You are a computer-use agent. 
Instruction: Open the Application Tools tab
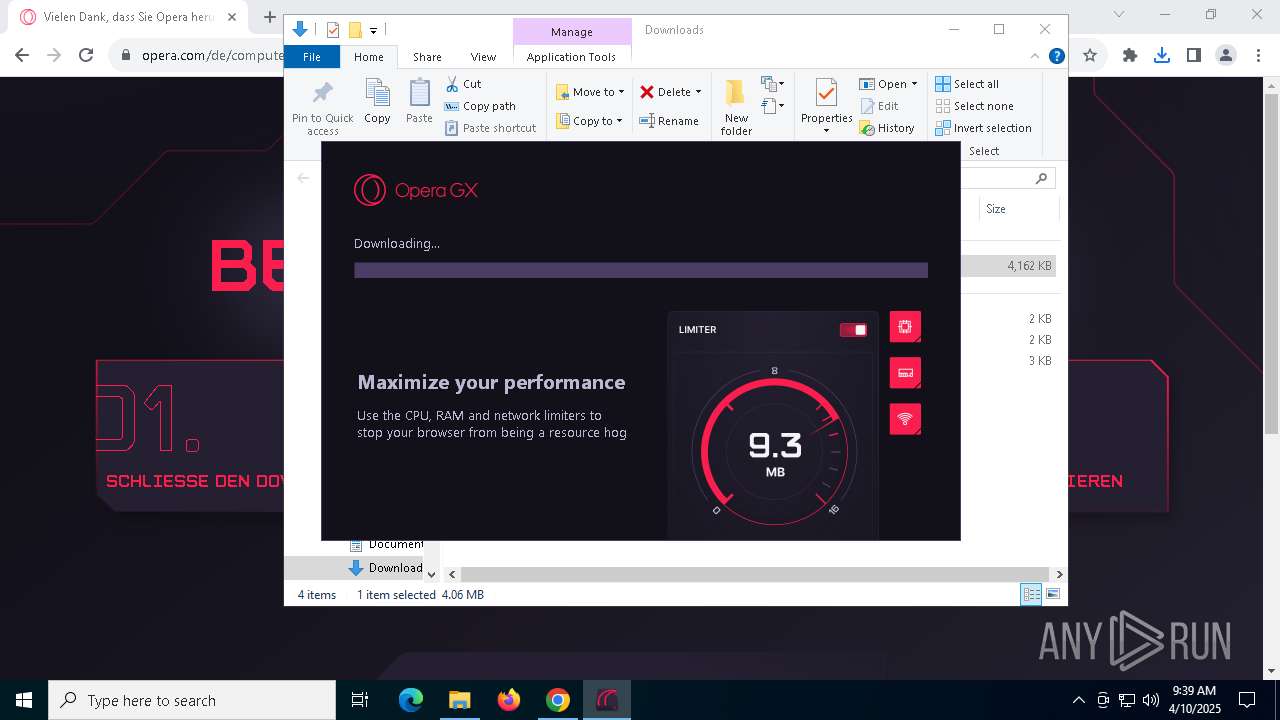571,57
